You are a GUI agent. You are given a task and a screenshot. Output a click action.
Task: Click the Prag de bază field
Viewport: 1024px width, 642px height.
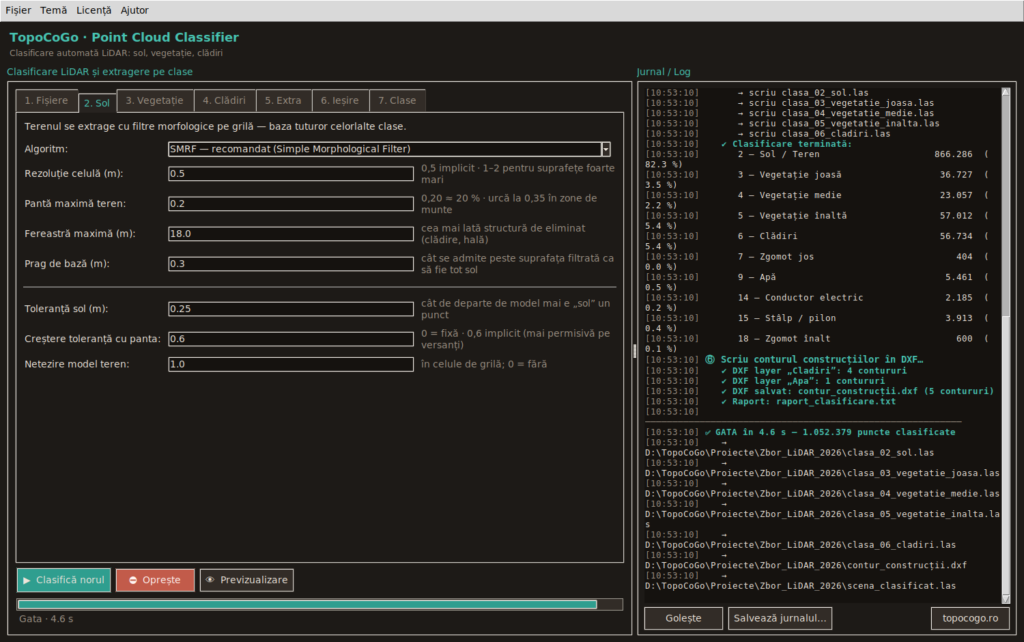coord(291,264)
